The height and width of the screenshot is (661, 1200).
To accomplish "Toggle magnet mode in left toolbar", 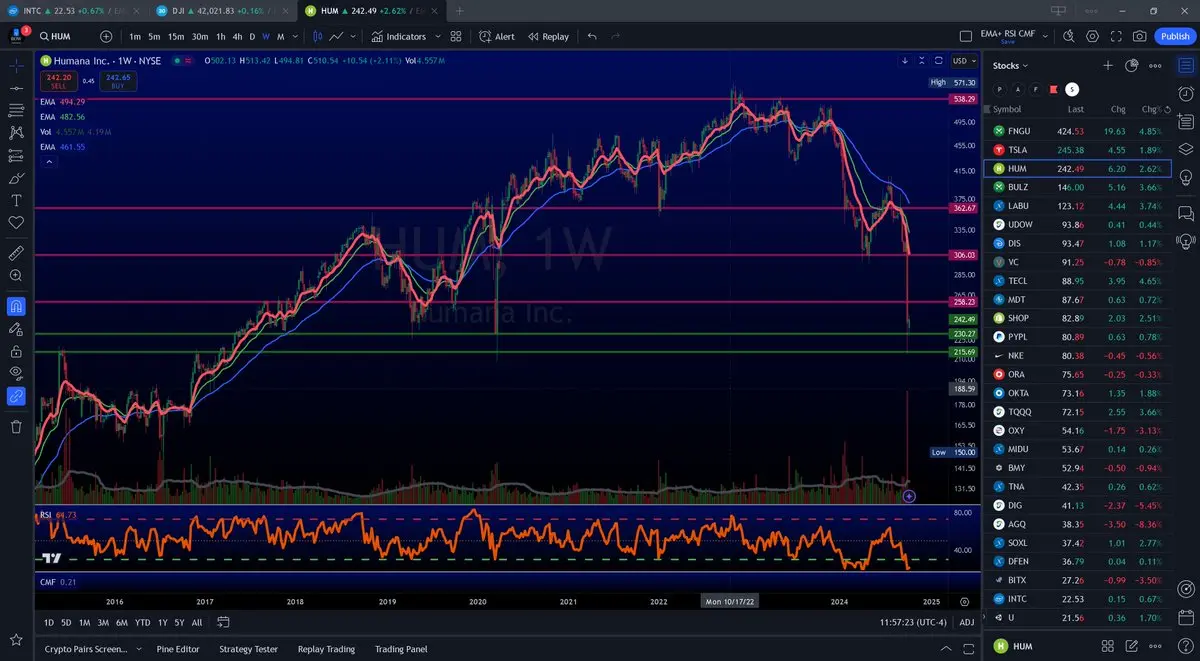I will 16,306.
